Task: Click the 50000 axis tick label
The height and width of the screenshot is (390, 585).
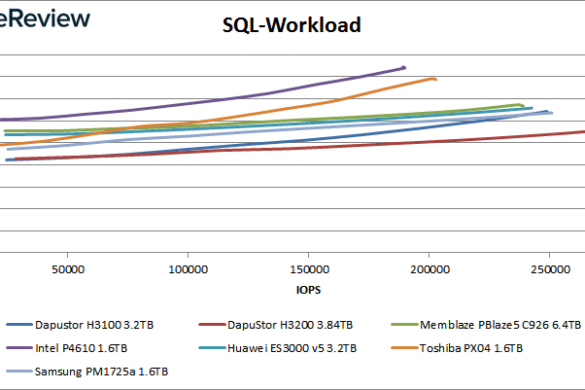Action: click(68, 269)
